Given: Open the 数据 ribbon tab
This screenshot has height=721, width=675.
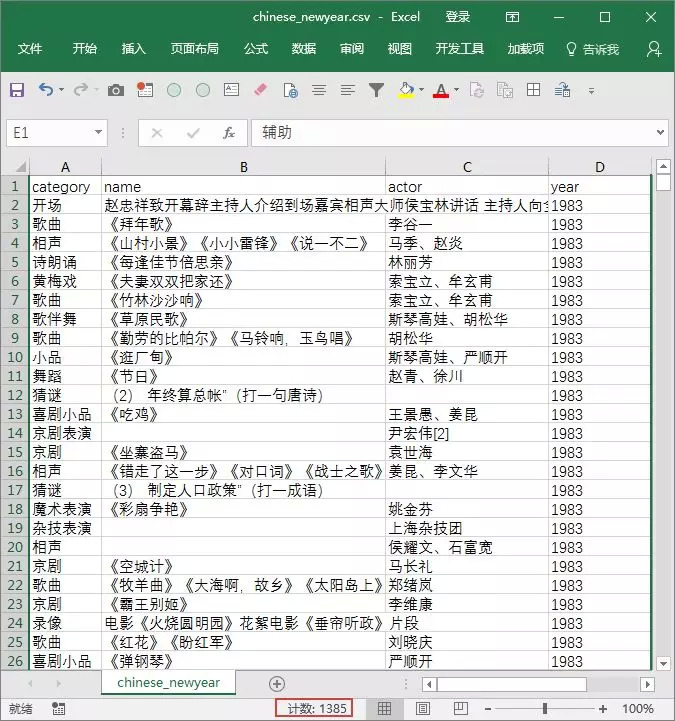Looking at the screenshot, I should [304, 49].
